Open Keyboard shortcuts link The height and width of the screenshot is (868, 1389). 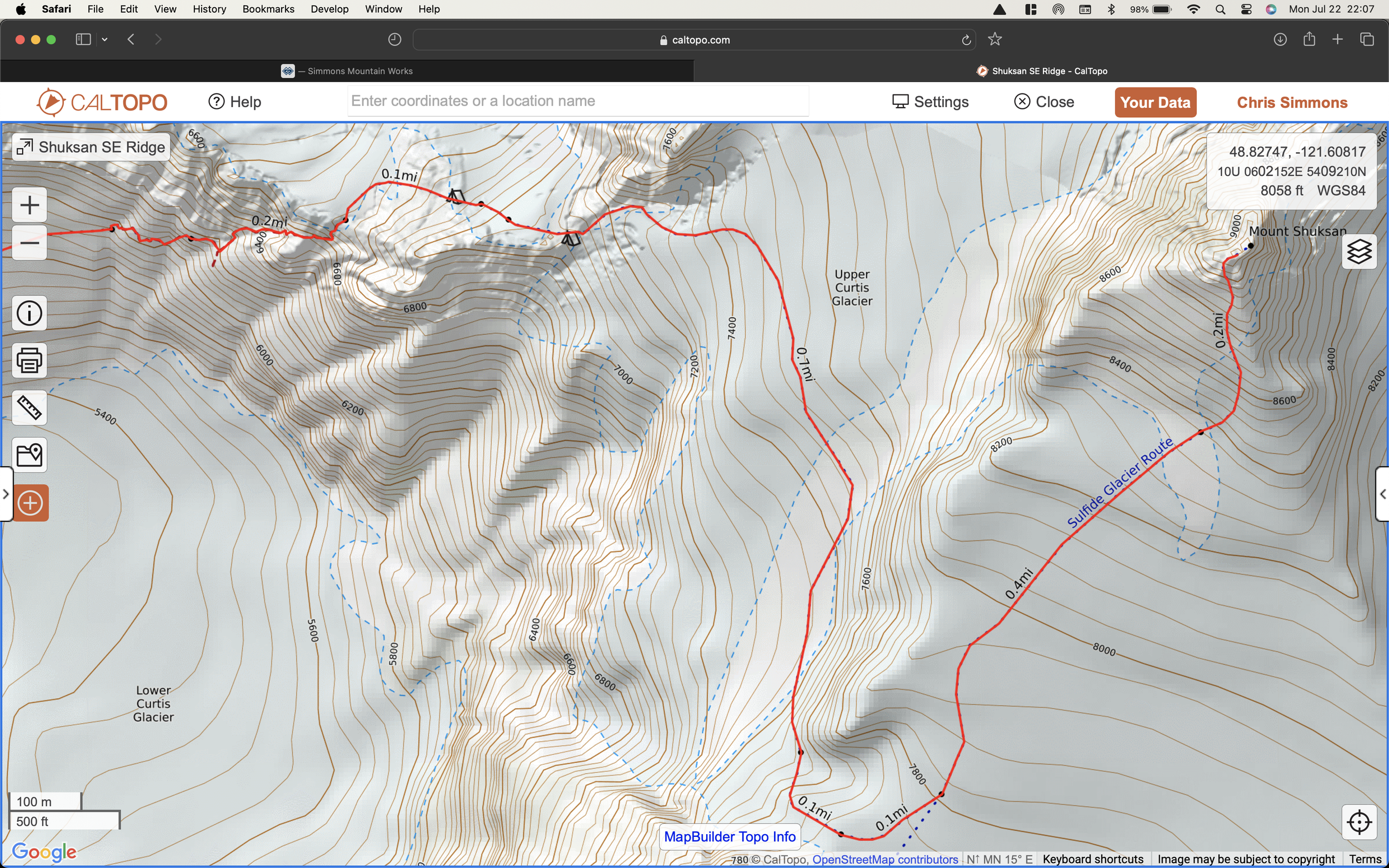tap(1093, 859)
